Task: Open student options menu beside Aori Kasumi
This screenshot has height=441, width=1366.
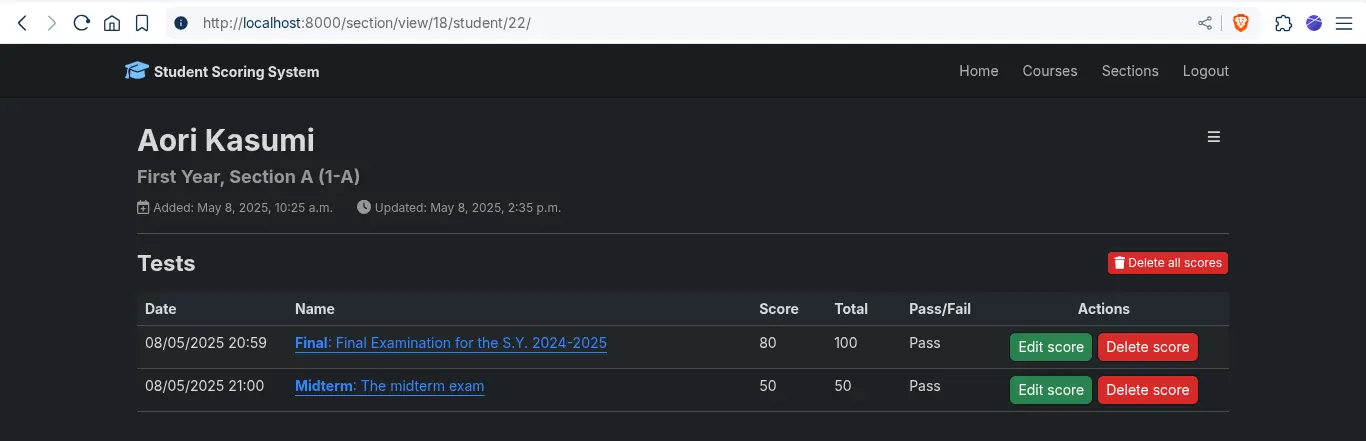Action: (x=1214, y=137)
